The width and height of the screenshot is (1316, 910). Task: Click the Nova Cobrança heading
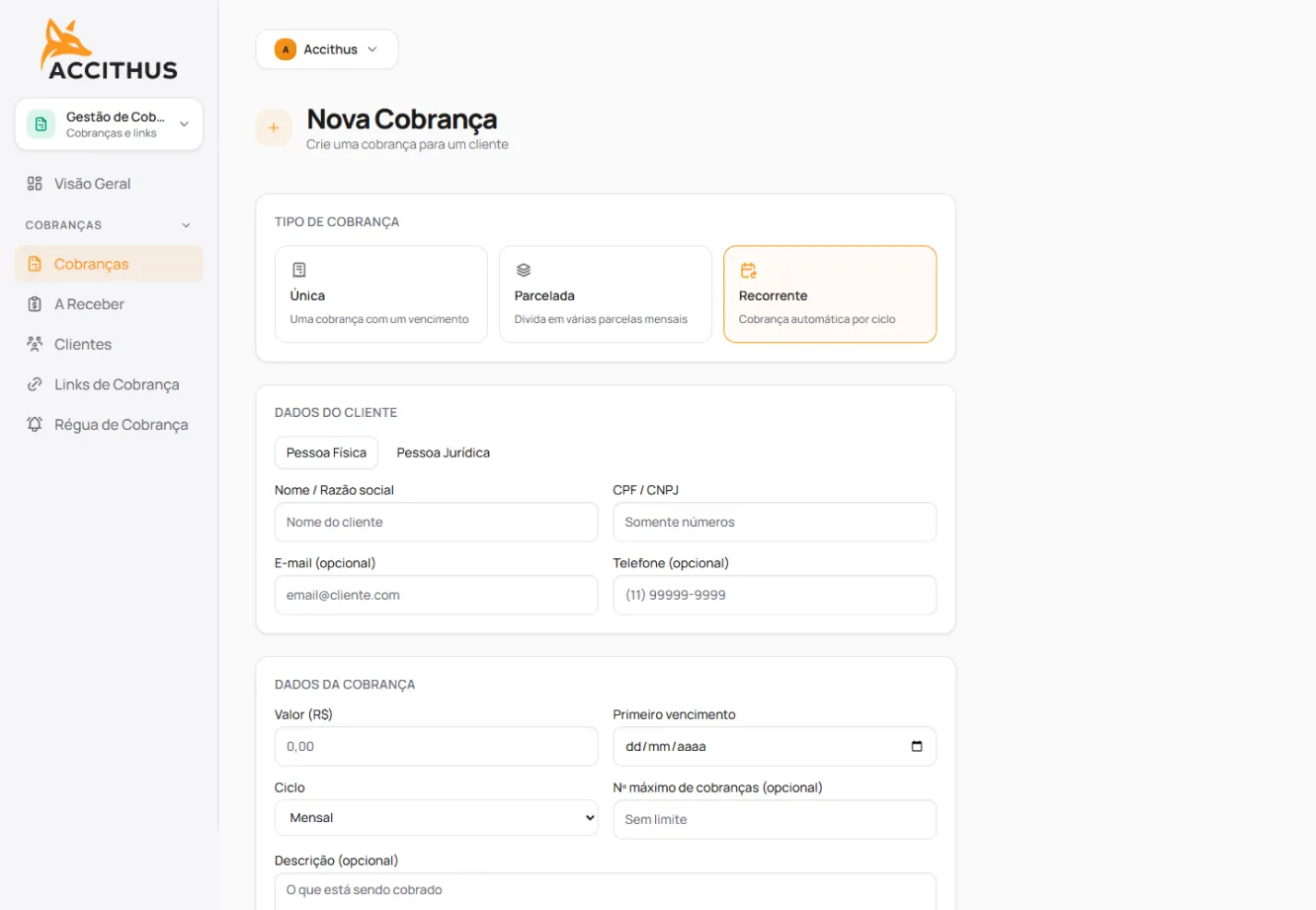402,120
